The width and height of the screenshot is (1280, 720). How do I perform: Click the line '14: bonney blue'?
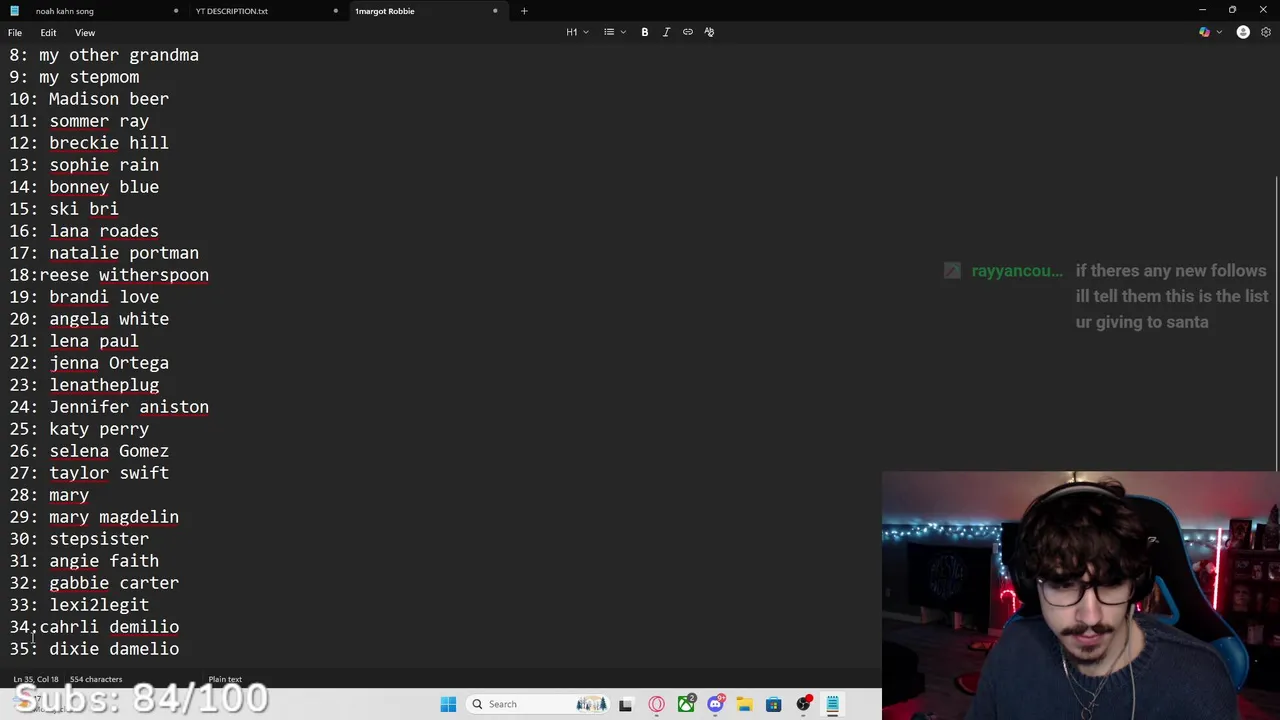[x=84, y=187]
